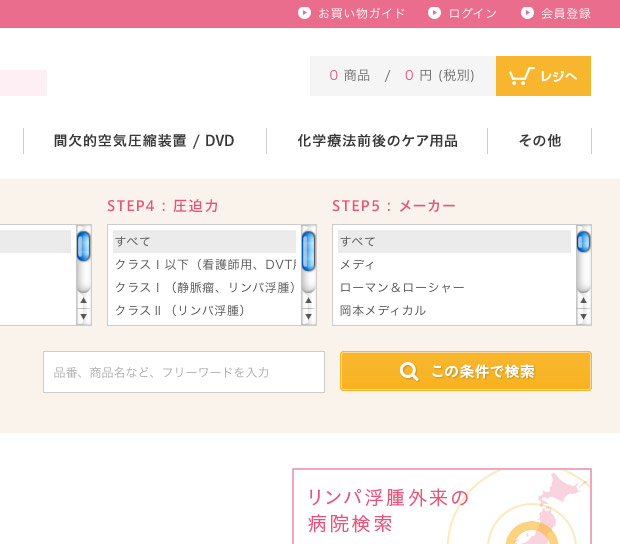The width and height of the screenshot is (620, 544).
Task: Open the 間欠的空気圧縮装置 / DVD menu
Action: point(144,141)
